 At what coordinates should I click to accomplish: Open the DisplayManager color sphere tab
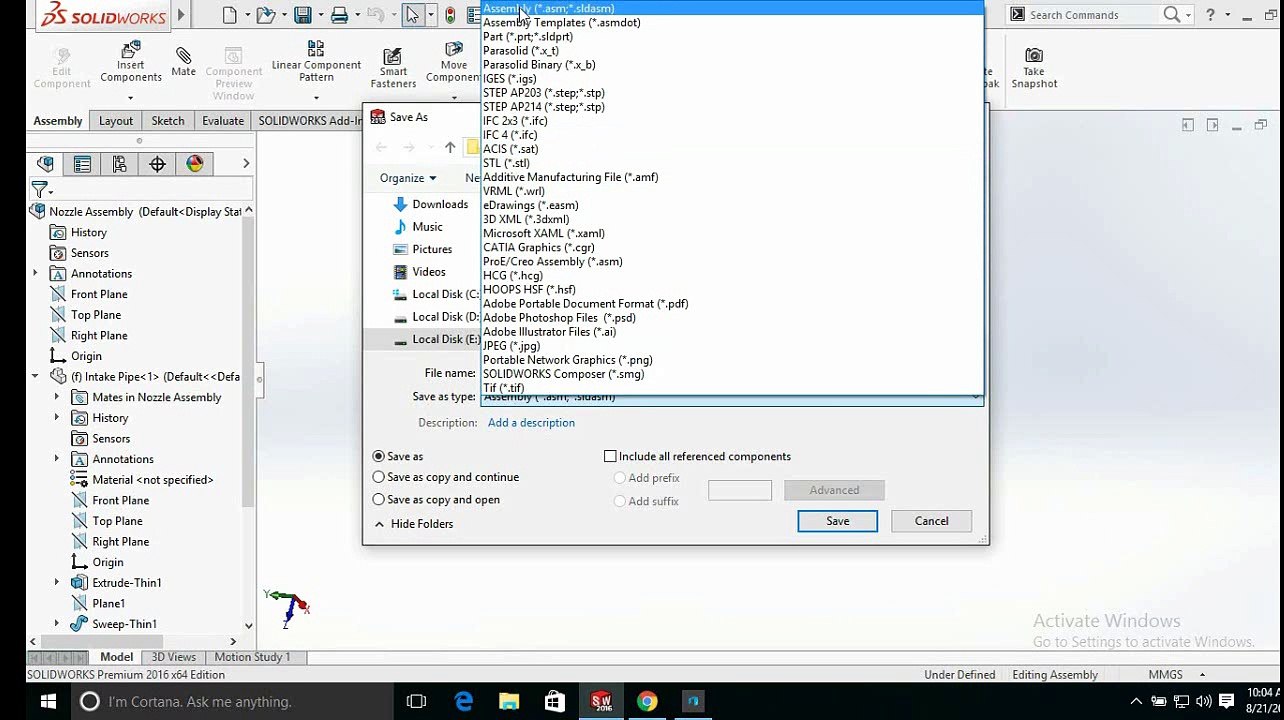[195, 164]
